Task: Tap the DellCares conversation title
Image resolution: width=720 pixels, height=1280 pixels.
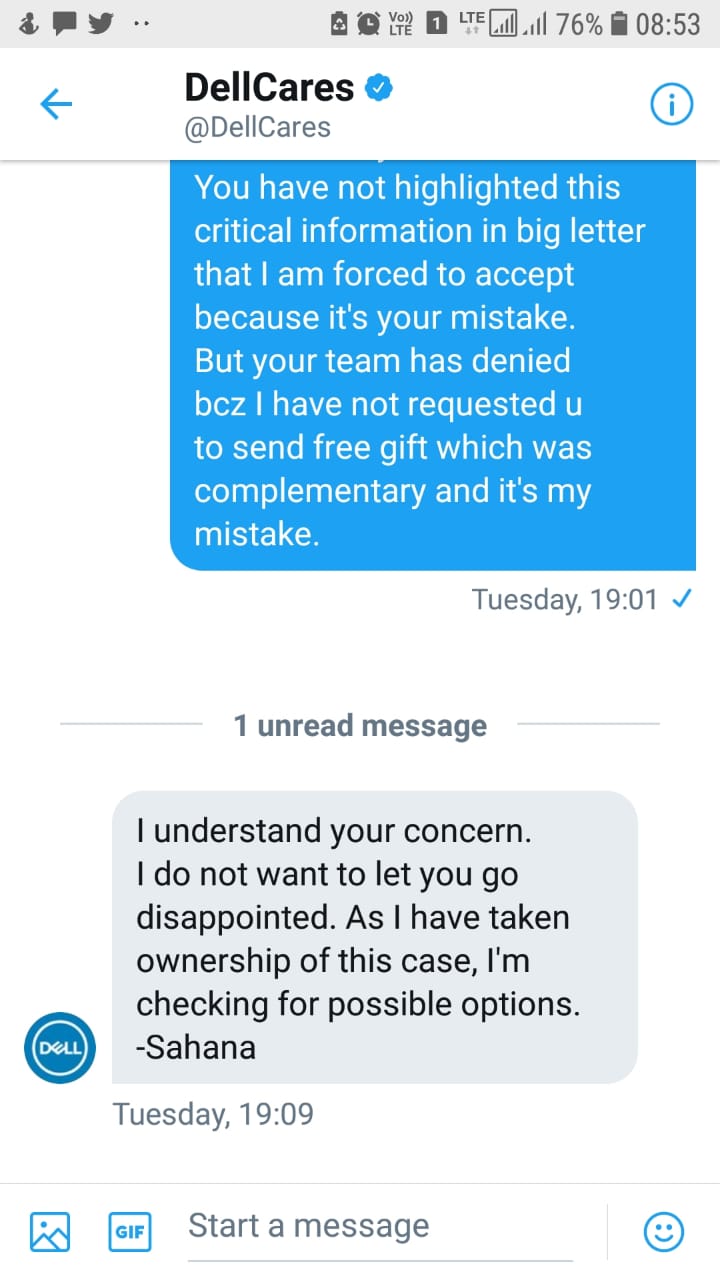Action: click(269, 88)
